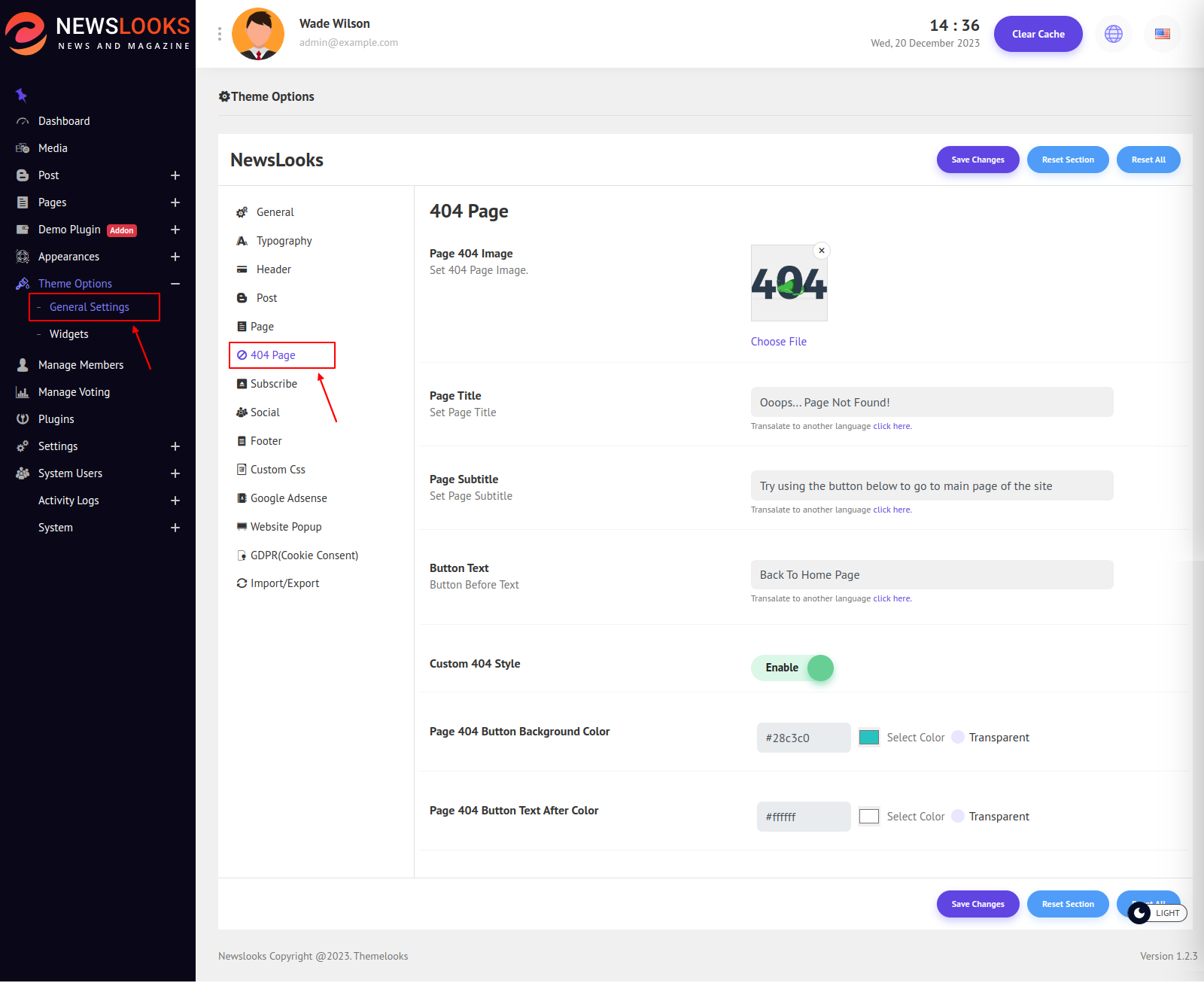Remove the 404 image with X icon
Viewport: 1204px width, 983px height.
point(822,251)
